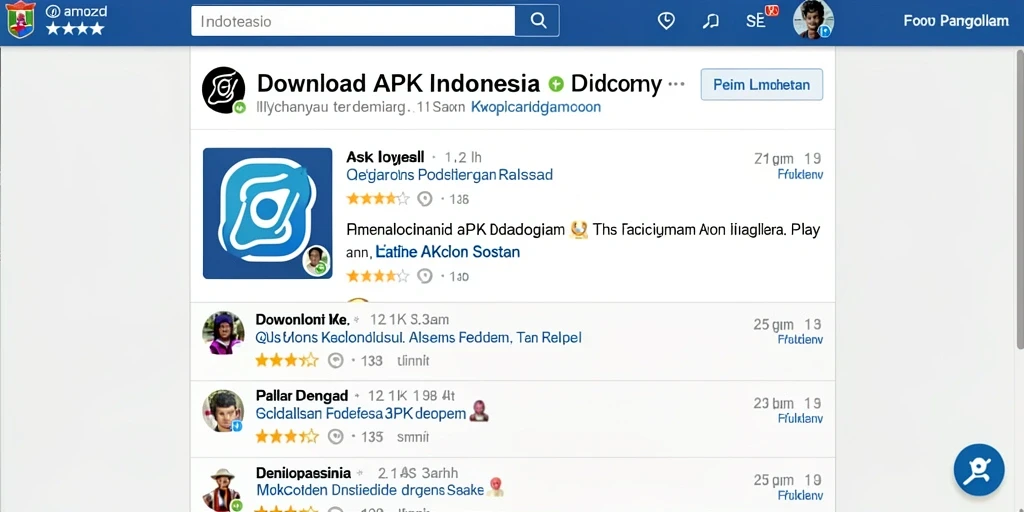Click Ffuklenv in Denilopassinia row
This screenshot has height=512, width=1024.
pos(800,497)
